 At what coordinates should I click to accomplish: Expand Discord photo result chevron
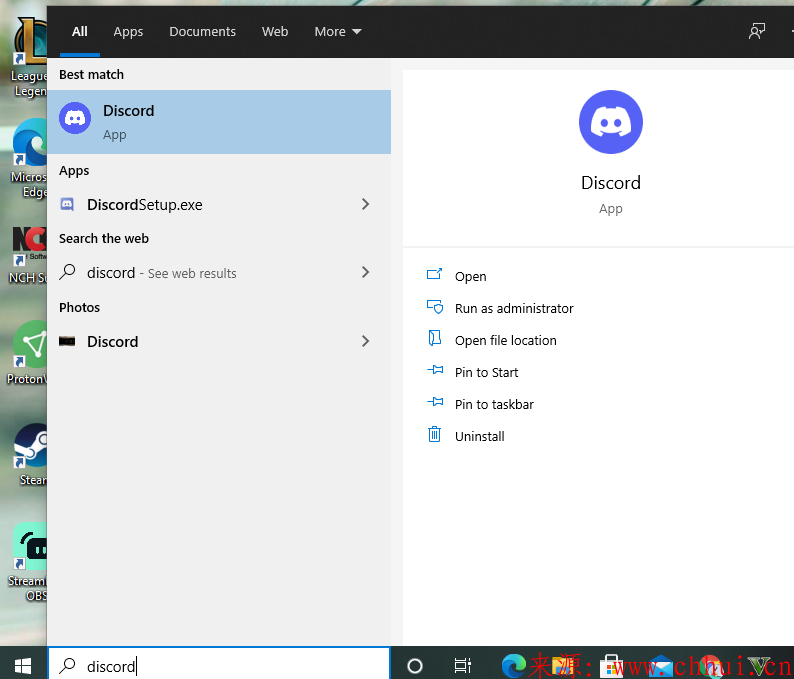click(366, 341)
